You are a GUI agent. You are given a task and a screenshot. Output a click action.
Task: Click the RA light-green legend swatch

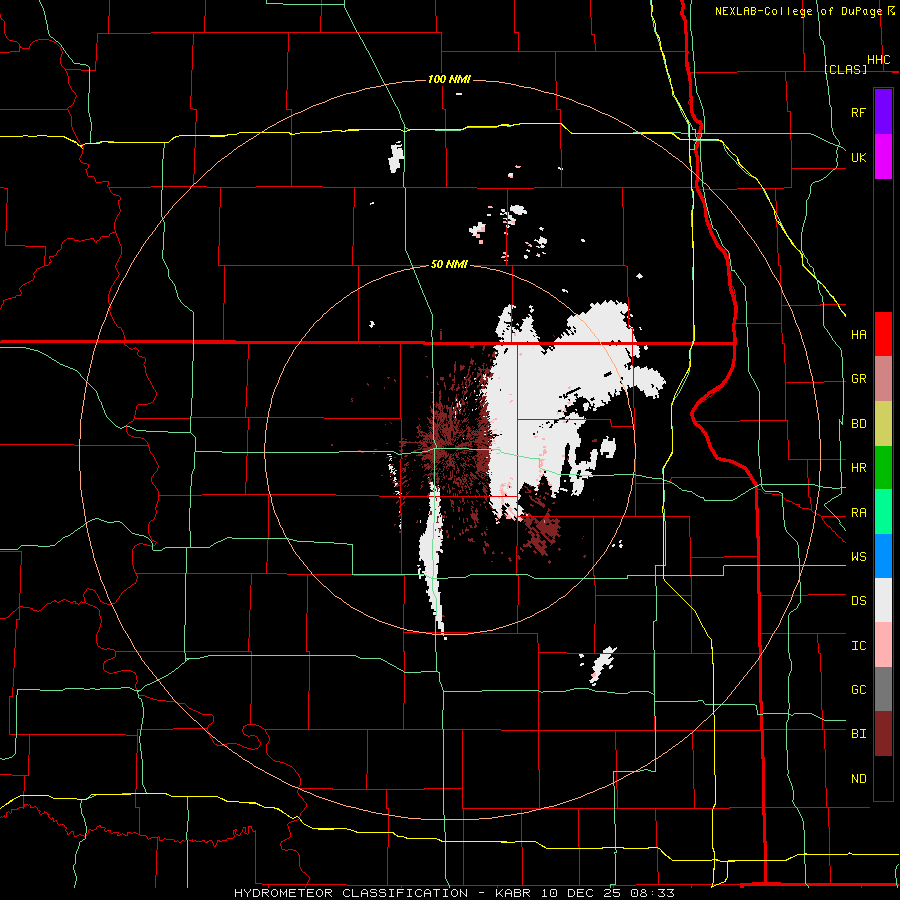click(x=883, y=512)
